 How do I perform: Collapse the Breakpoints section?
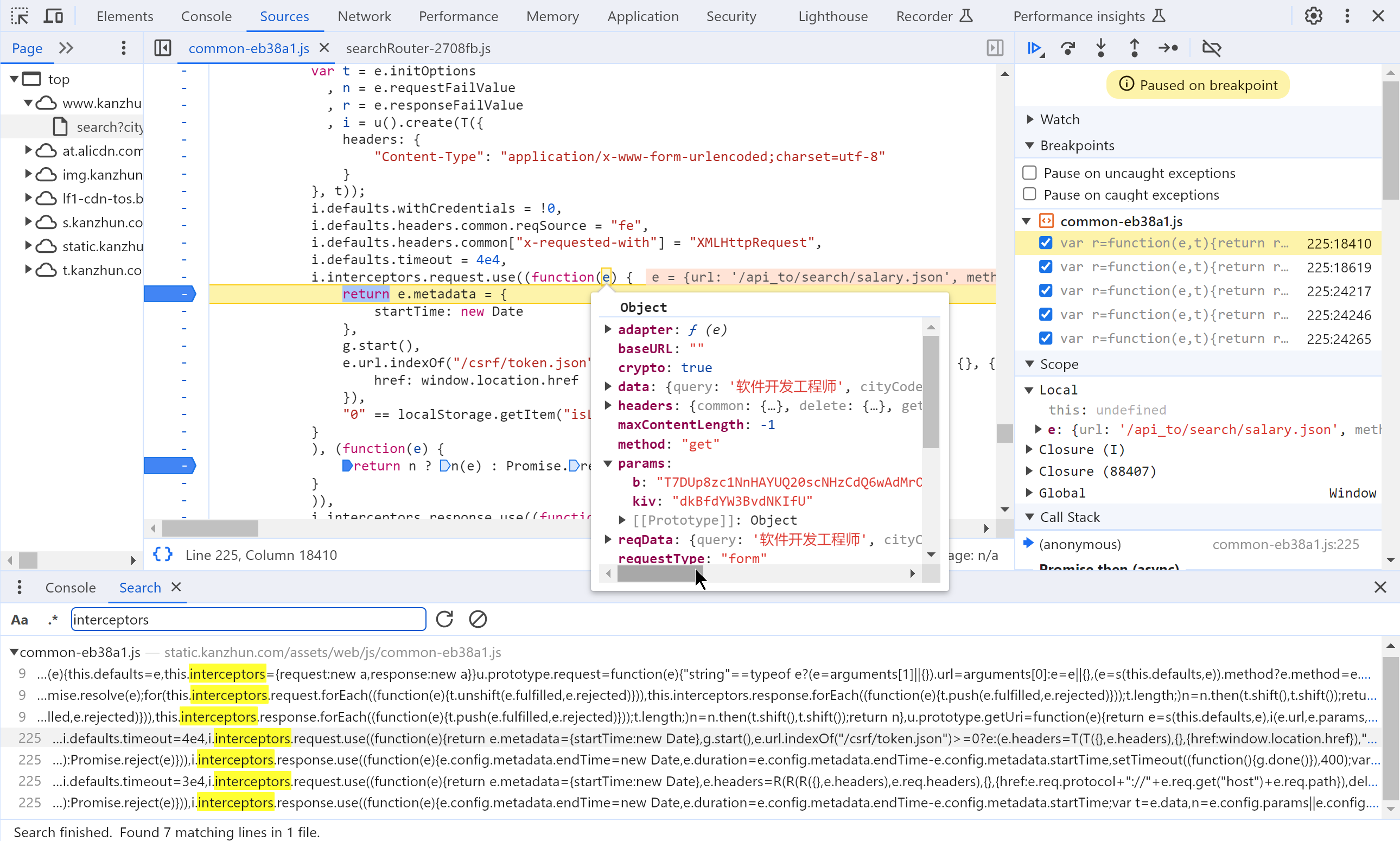point(1030,145)
